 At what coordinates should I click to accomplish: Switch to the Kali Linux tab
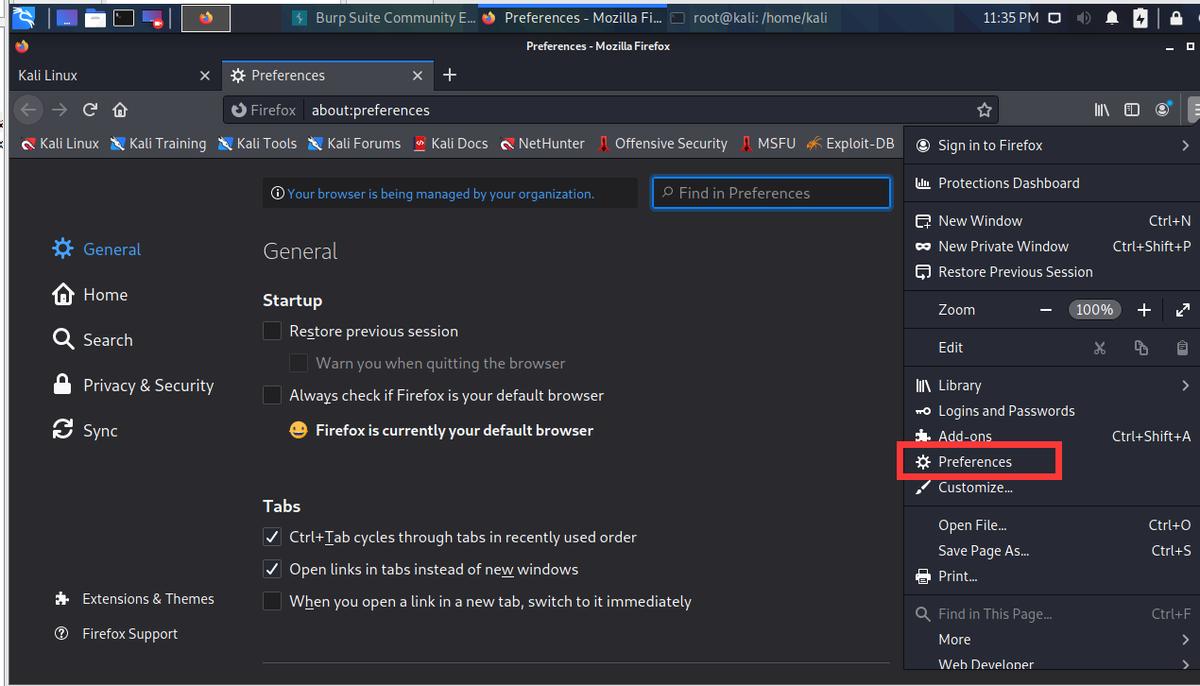(100, 75)
